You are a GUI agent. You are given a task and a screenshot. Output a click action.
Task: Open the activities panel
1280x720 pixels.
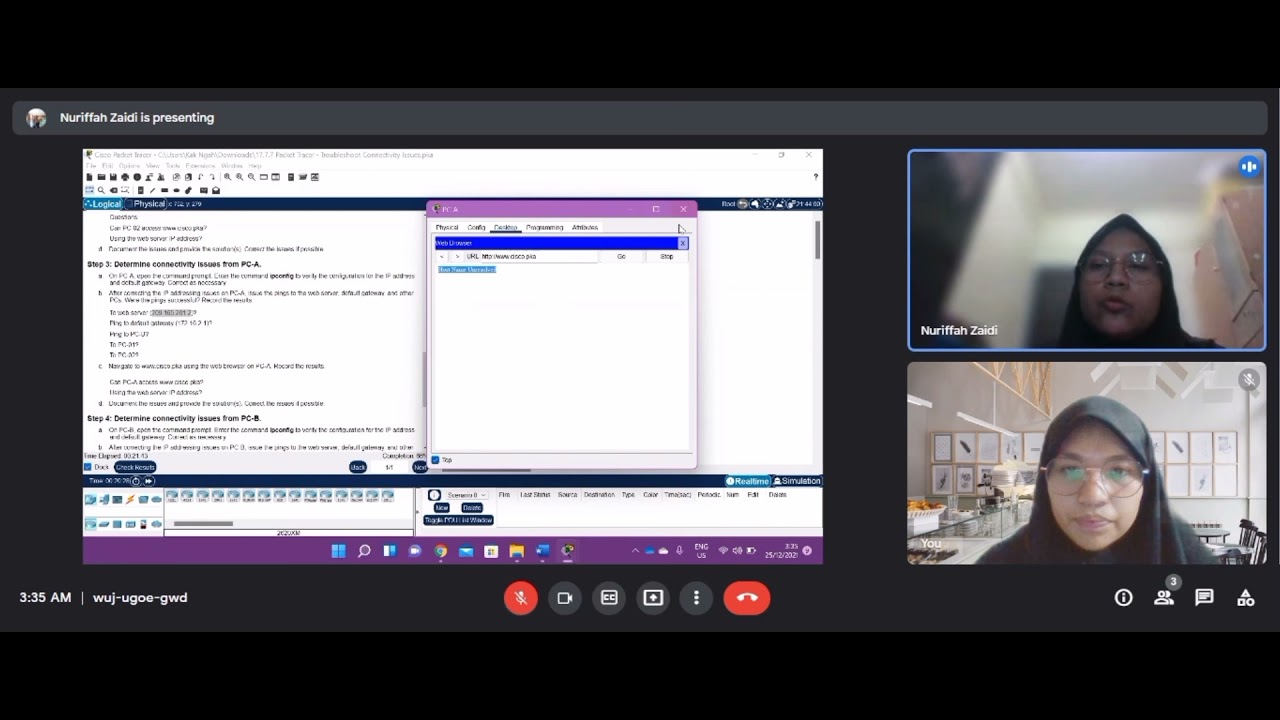1245,598
